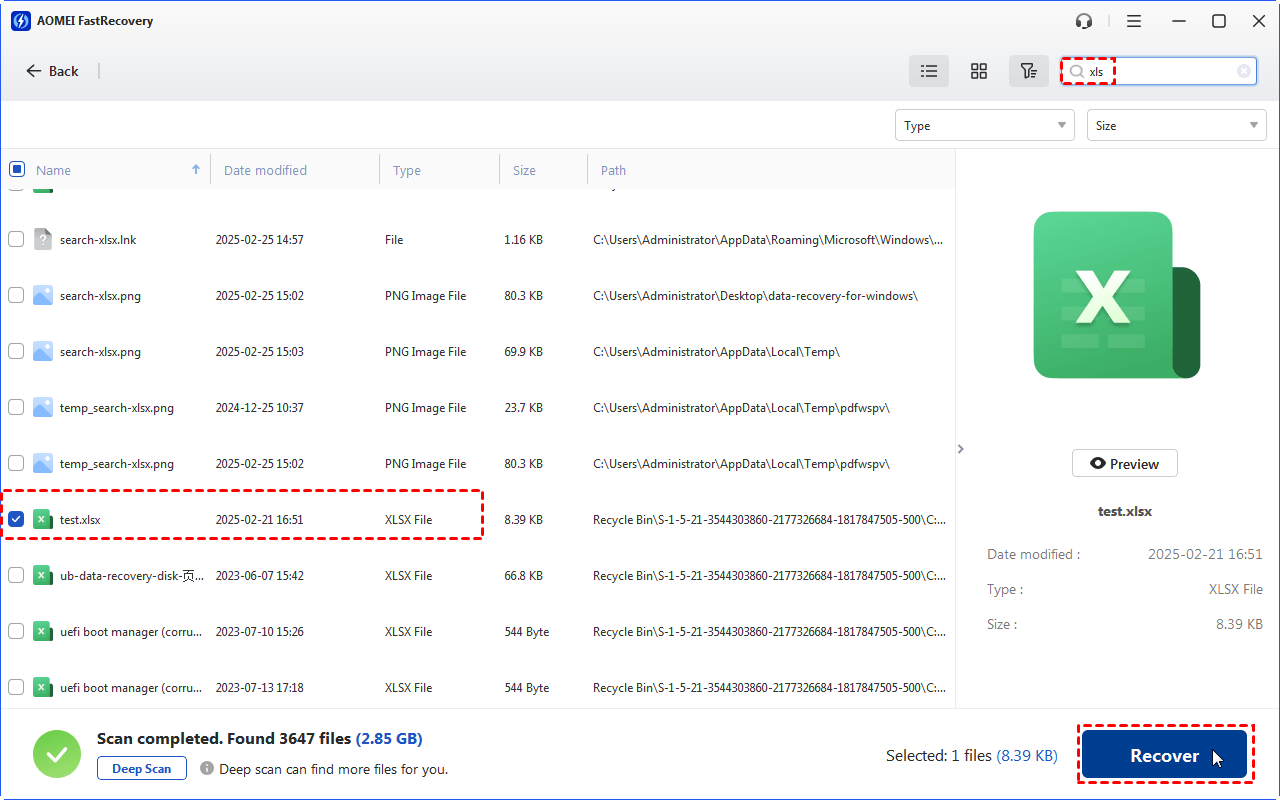This screenshot has width=1280, height=800.
Task: Check the uefi boot manager file from 2023-07-13
Action: pyautogui.click(x=16, y=687)
